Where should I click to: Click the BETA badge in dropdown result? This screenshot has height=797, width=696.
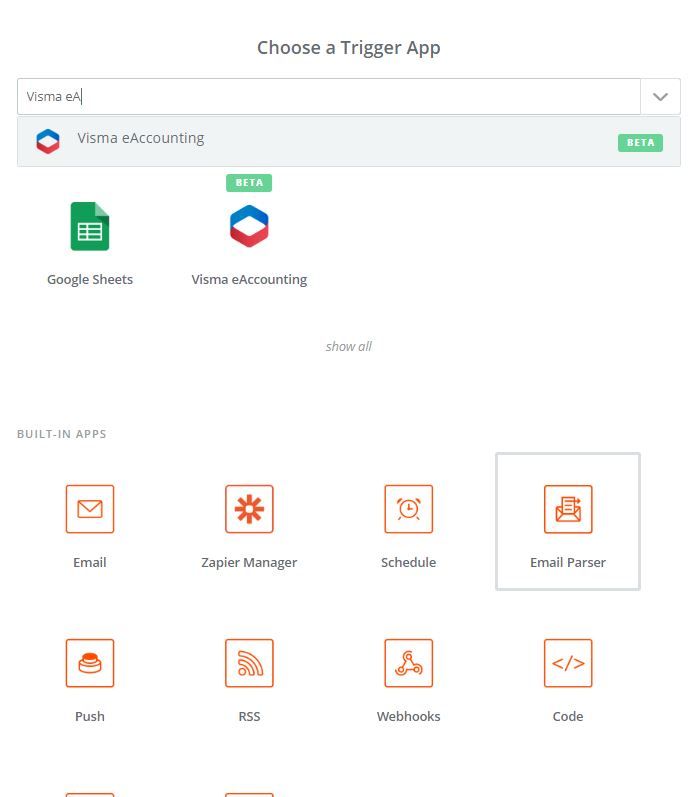click(x=640, y=142)
